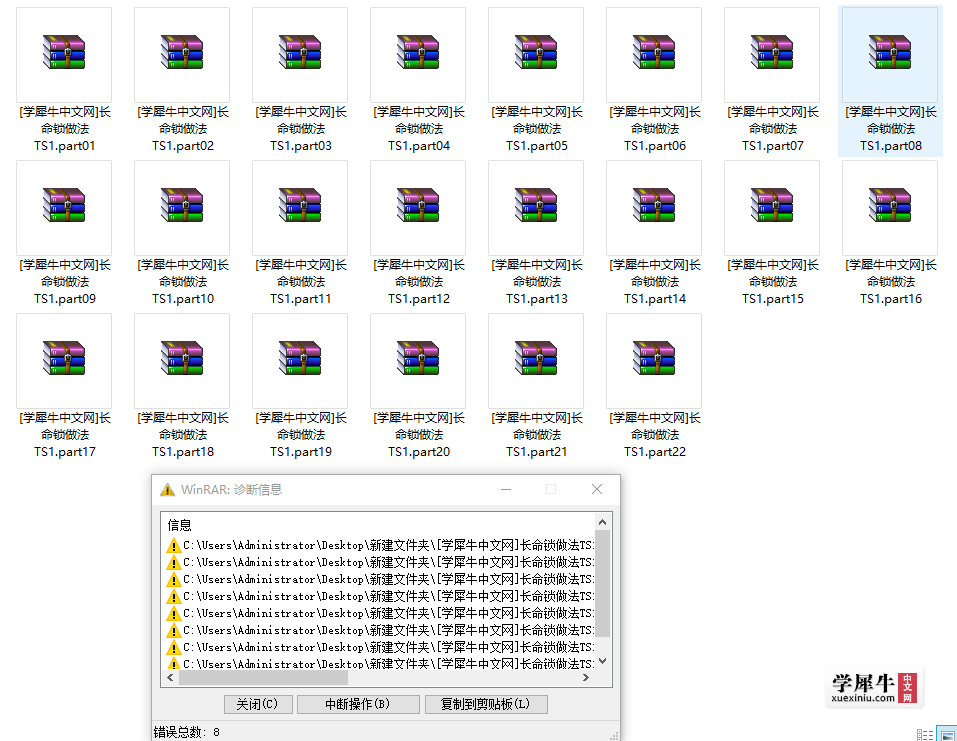The height and width of the screenshot is (741, 957).
Task: Click the WinRAR dialog title warning icon
Action: 167,490
